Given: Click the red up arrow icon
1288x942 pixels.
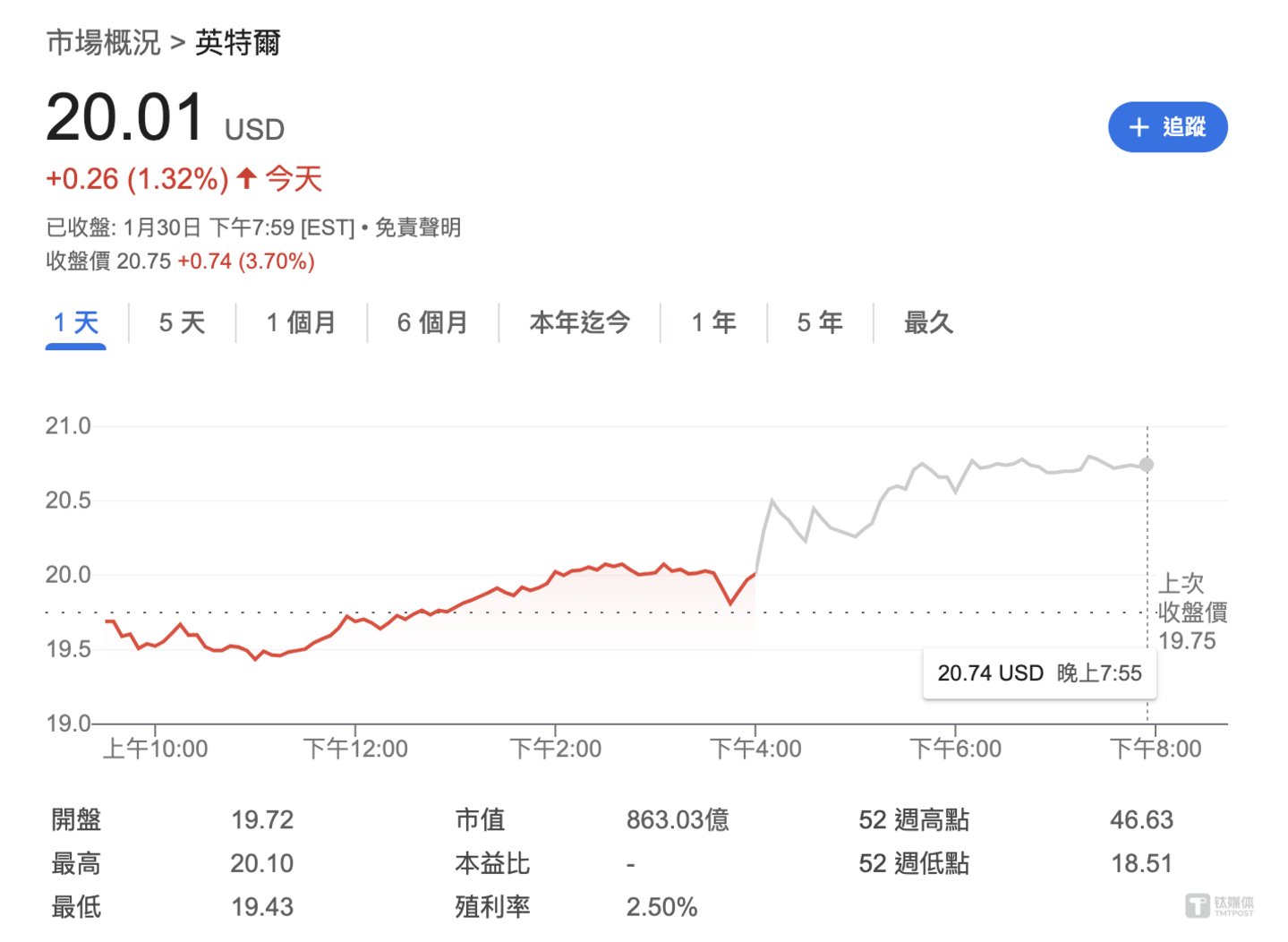Looking at the screenshot, I should coord(247,178).
